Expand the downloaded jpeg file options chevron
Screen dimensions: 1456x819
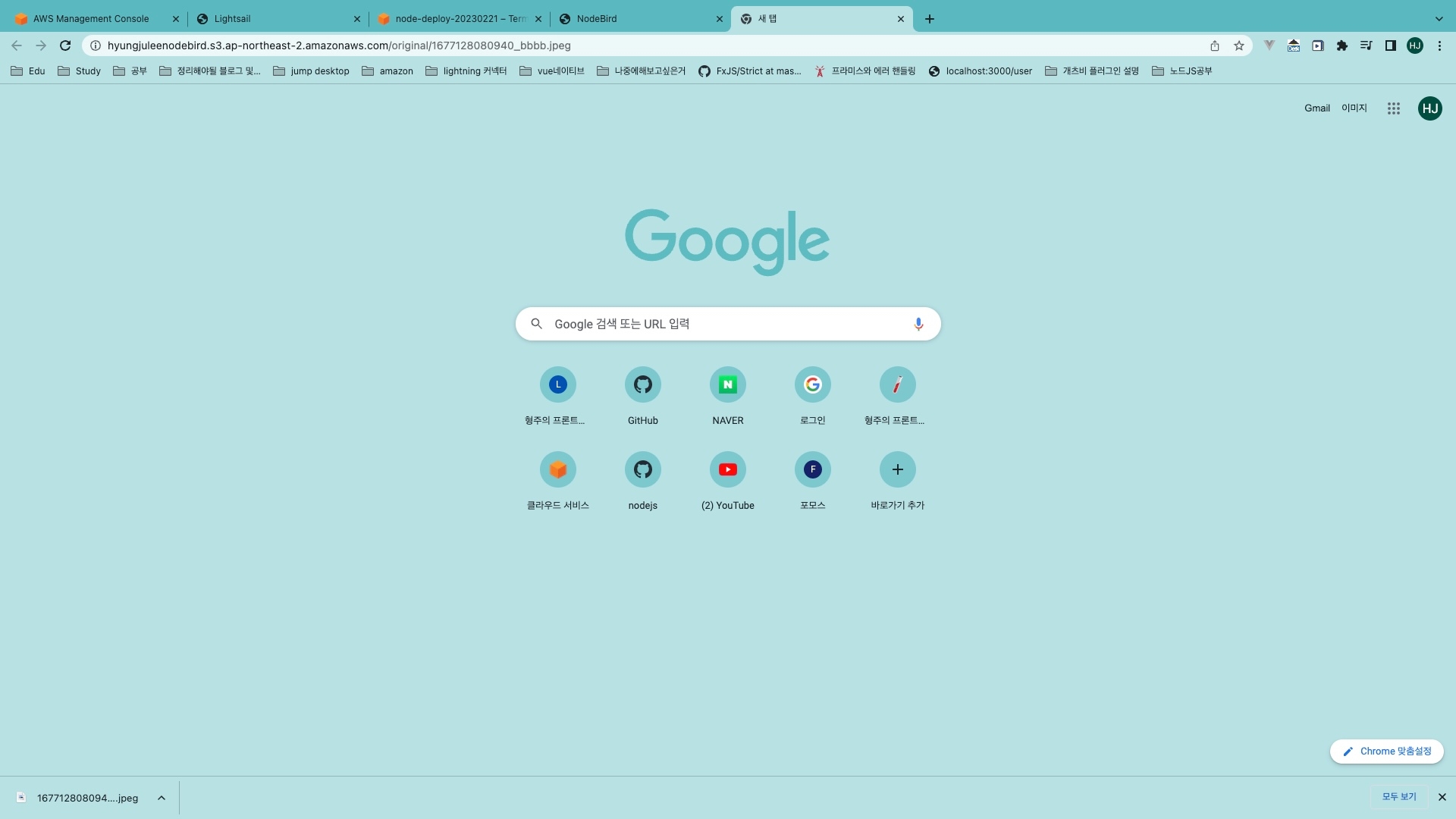(162, 798)
